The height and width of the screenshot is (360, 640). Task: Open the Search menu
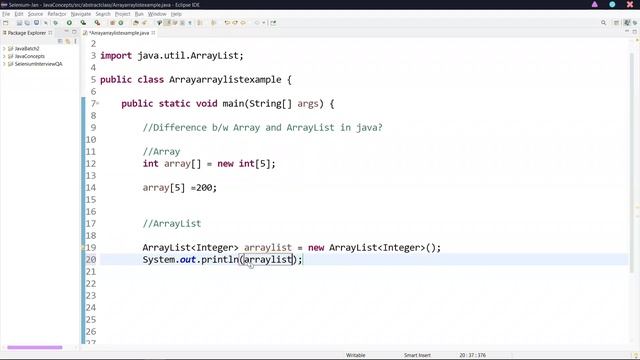click(x=103, y=14)
